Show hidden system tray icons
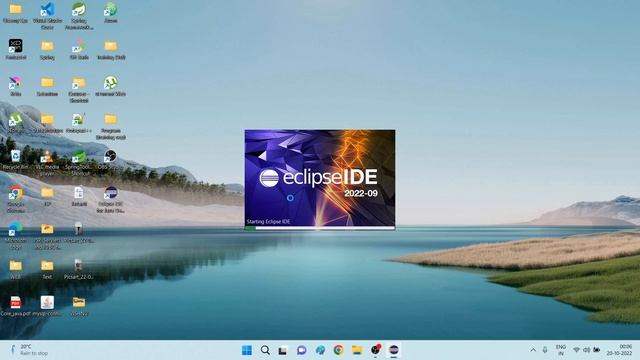This screenshot has width=640, height=360. pyautogui.click(x=533, y=350)
